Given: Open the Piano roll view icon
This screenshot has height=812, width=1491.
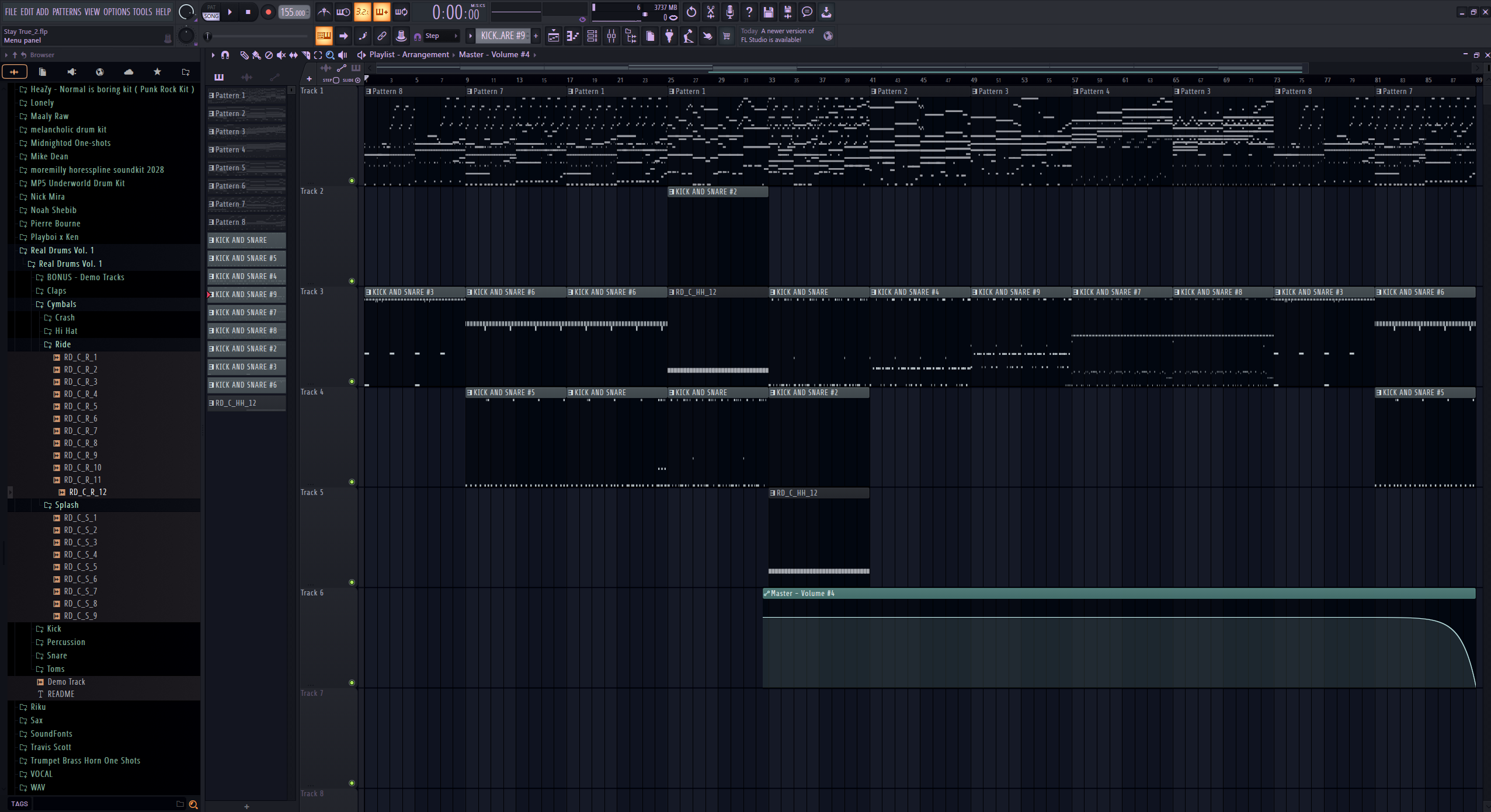Looking at the screenshot, I should click(x=572, y=36).
